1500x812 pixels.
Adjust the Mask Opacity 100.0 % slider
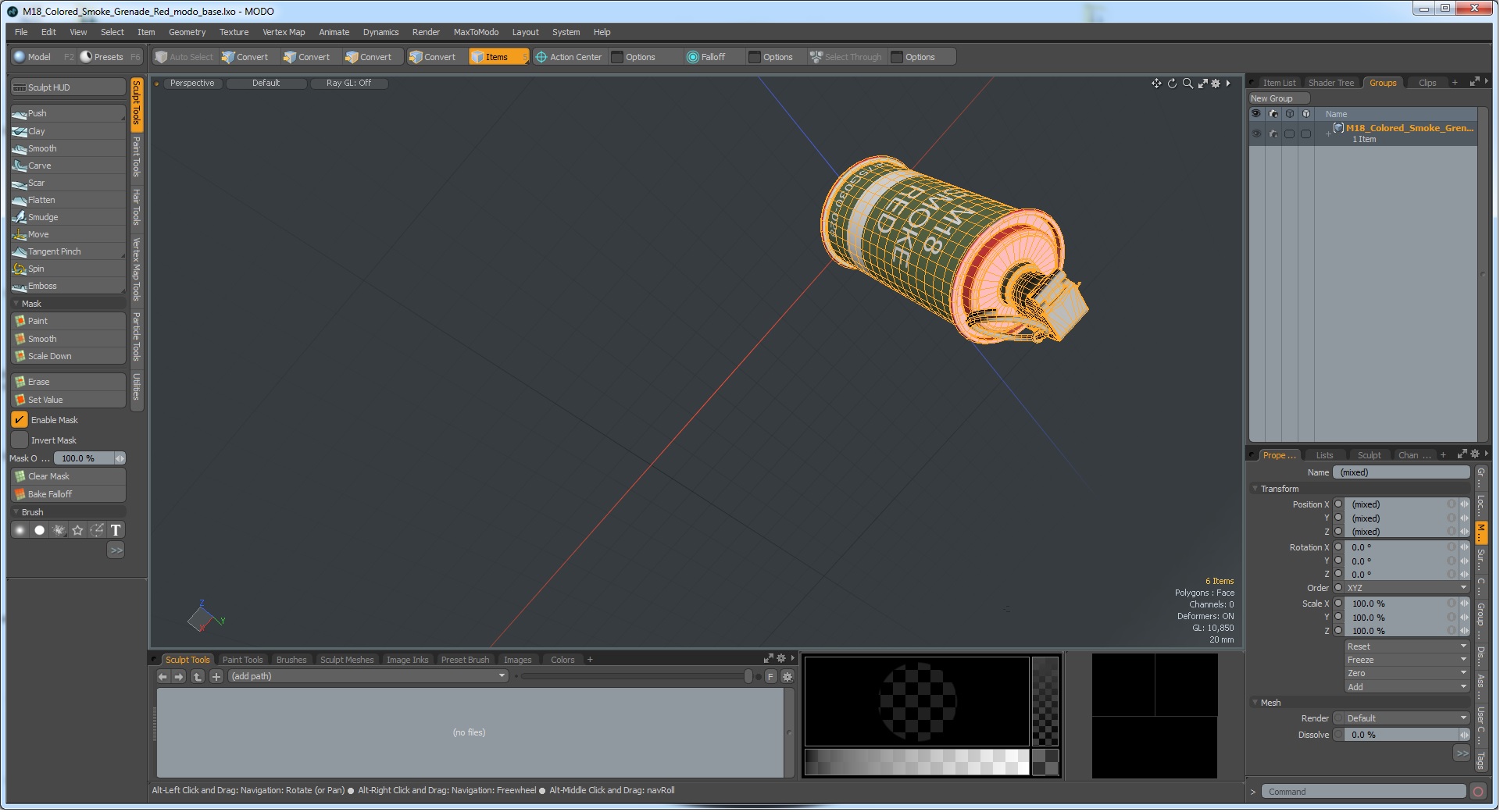90,458
